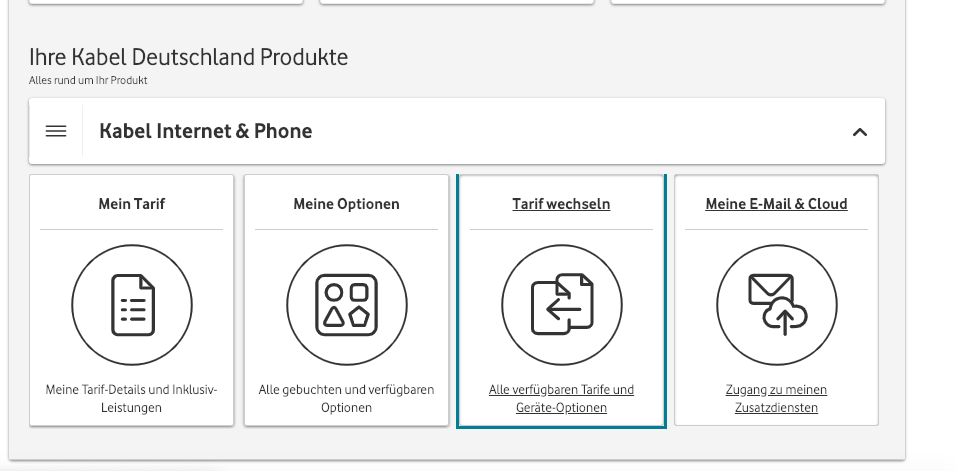Screen dimensions: 957x471
Task: Click the Meine Optionen shapes icon
Action: pyautogui.click(x=346, y=305)
